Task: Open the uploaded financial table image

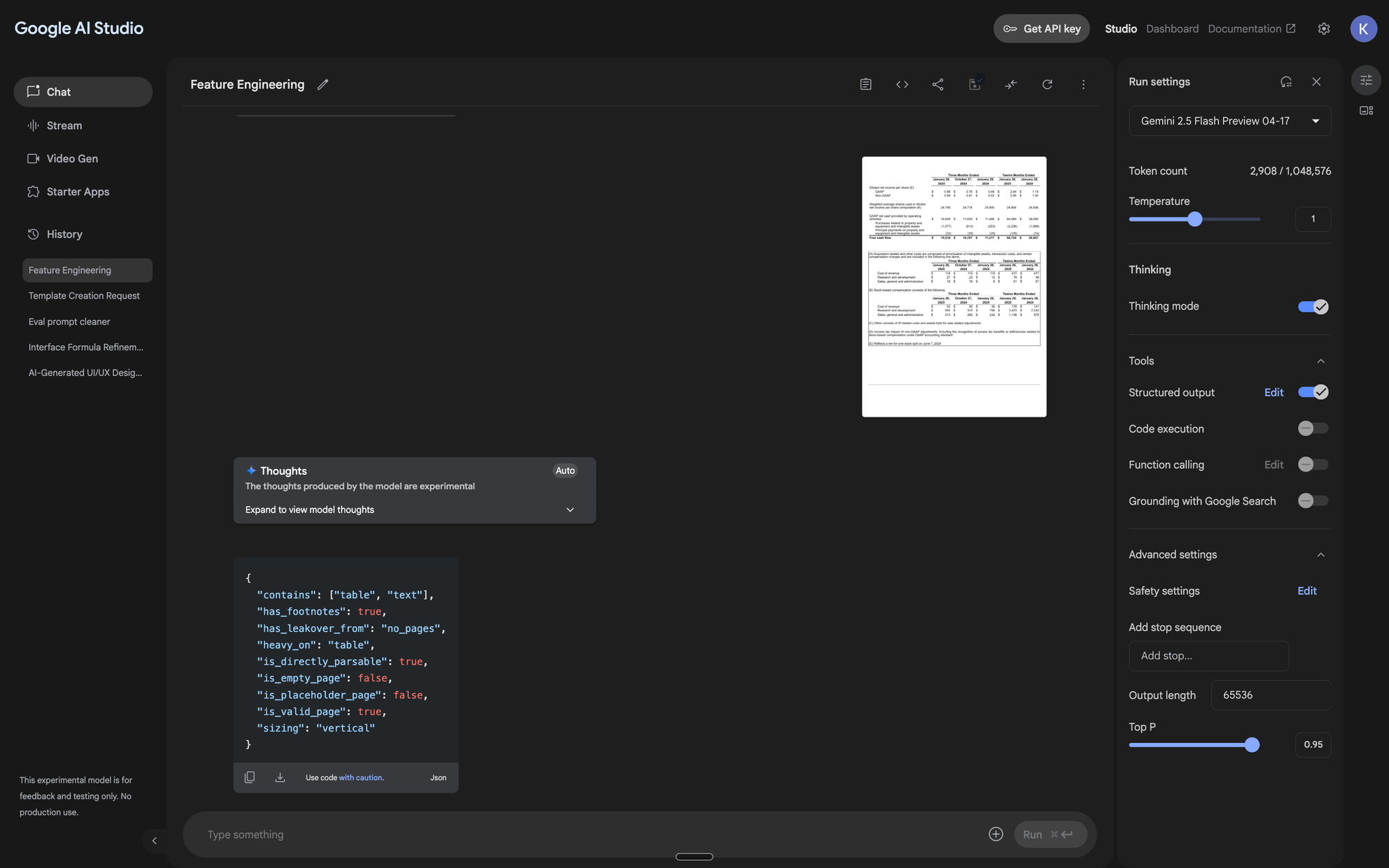Action: 954,287
